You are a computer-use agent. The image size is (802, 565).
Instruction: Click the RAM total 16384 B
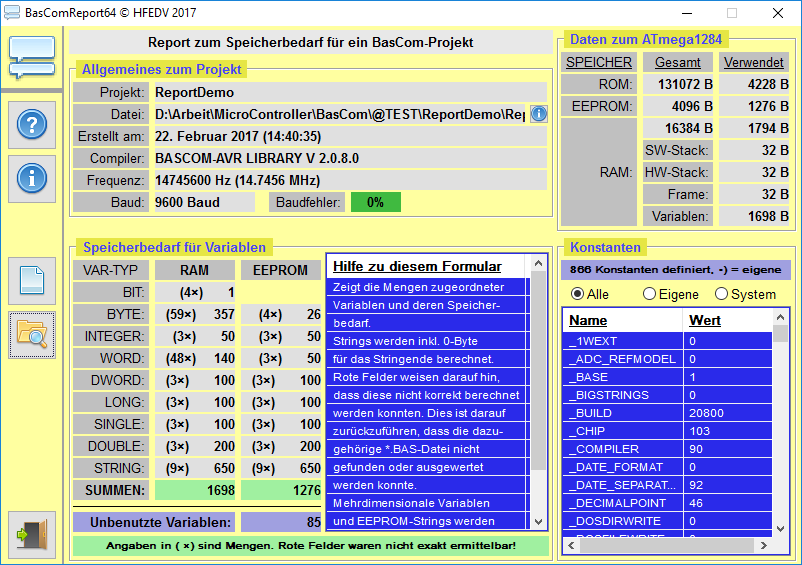677,128
